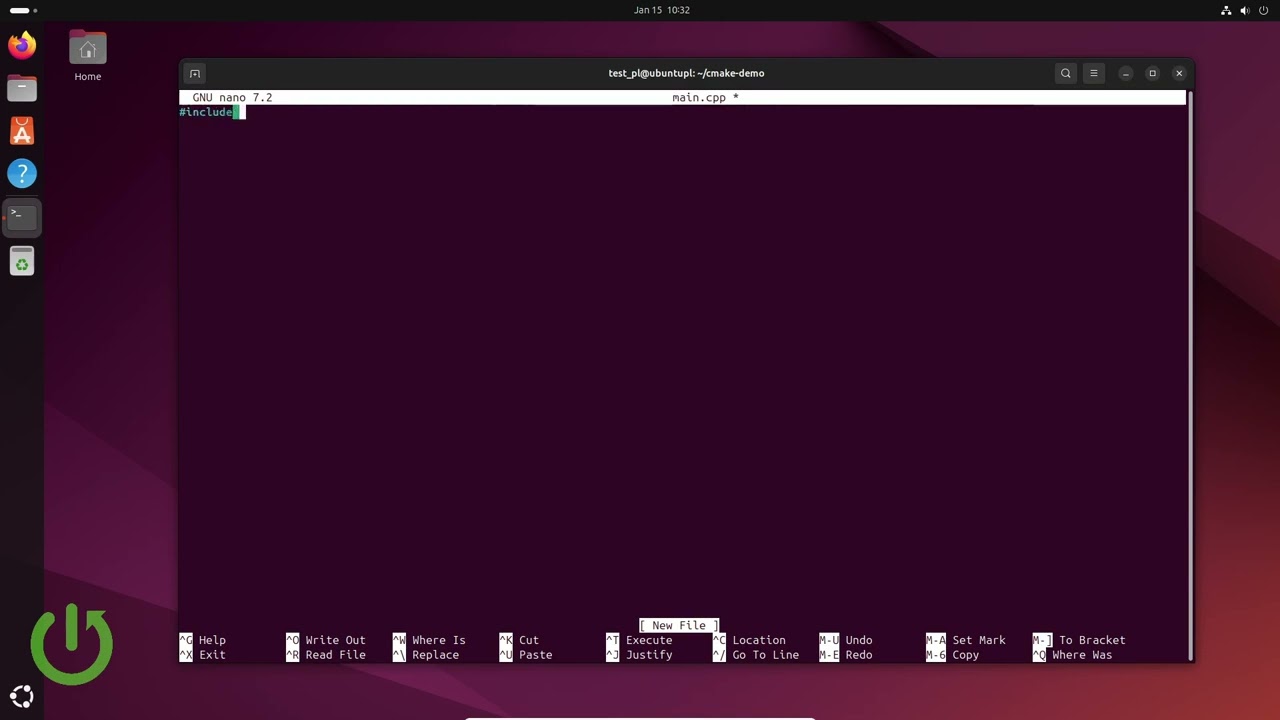Click the ^R Read File shortcut
The width and height of the screenshot is (1280, 720).
pyautogui.click(x=326, y=655)
